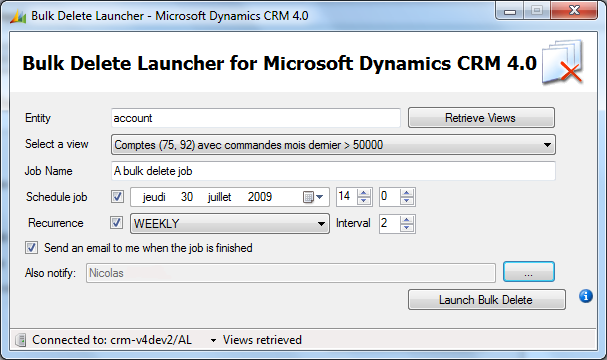Screen dimensions: 607x360
Task: Minimize the Bulk Delete Launcher window
Action: coord(510,11)
